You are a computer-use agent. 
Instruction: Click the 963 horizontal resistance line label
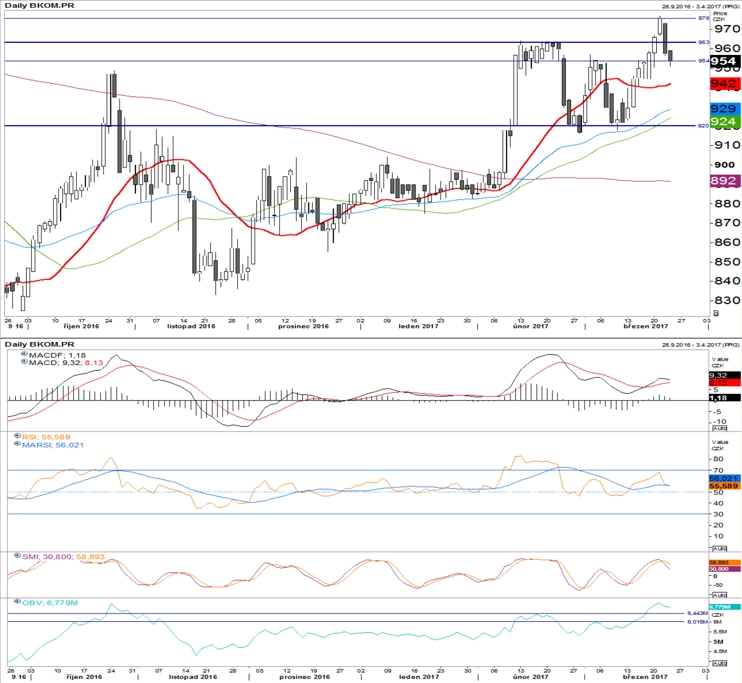(x=704, y=42)
